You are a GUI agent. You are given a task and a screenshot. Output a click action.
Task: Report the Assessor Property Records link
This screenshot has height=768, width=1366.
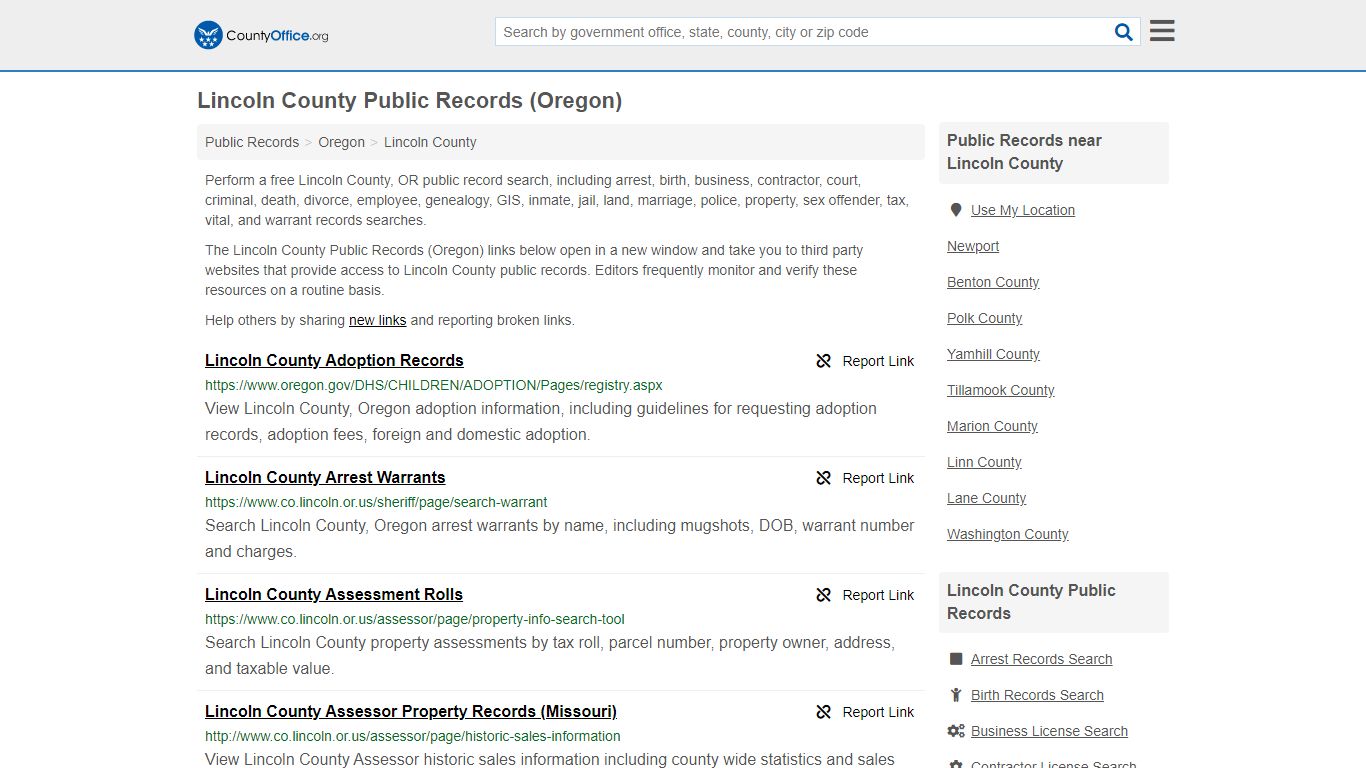878,712
